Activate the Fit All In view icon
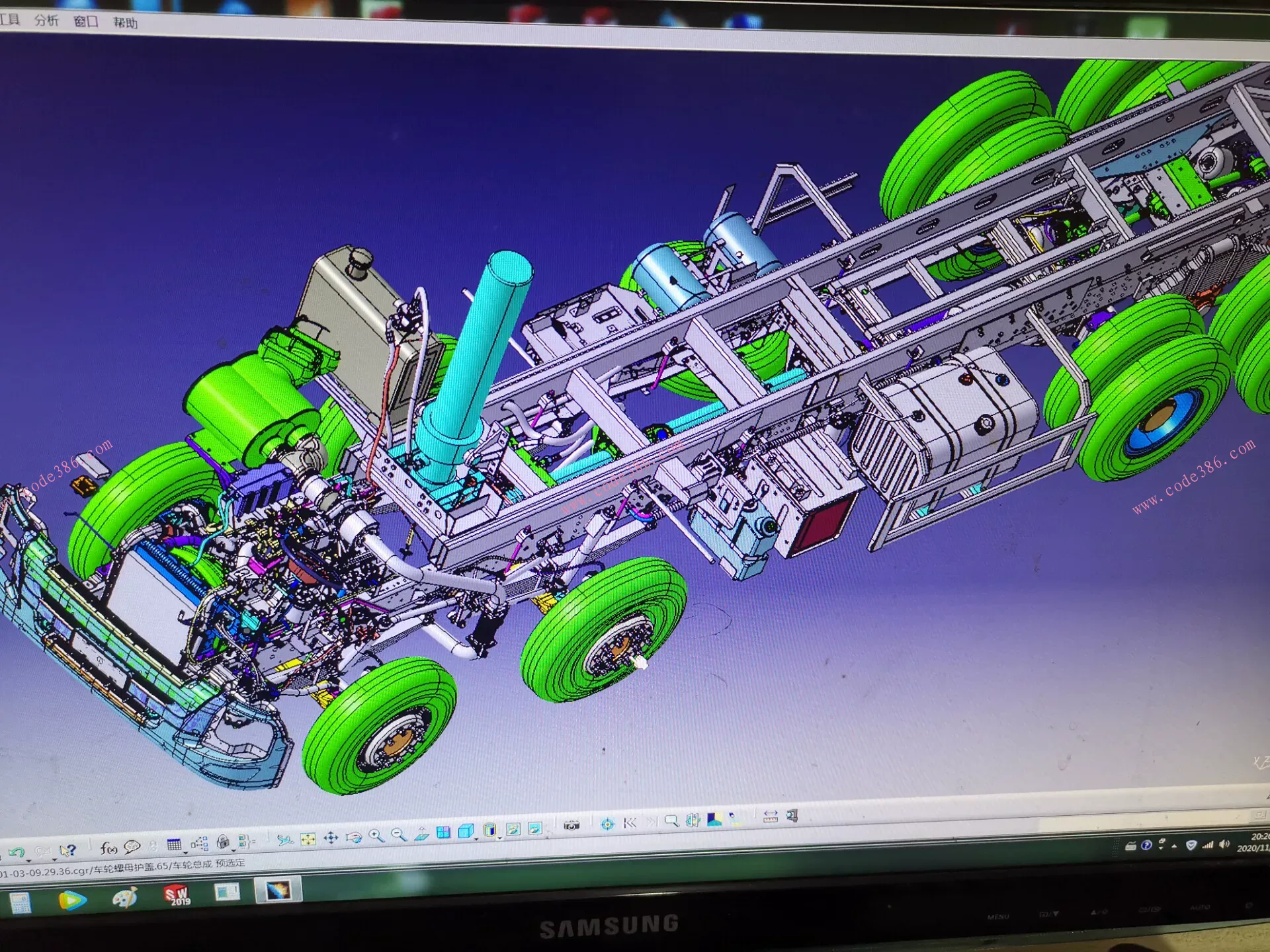Viewport: 1270px width, 952px height. pyautogui.click(x=308, y=839)
